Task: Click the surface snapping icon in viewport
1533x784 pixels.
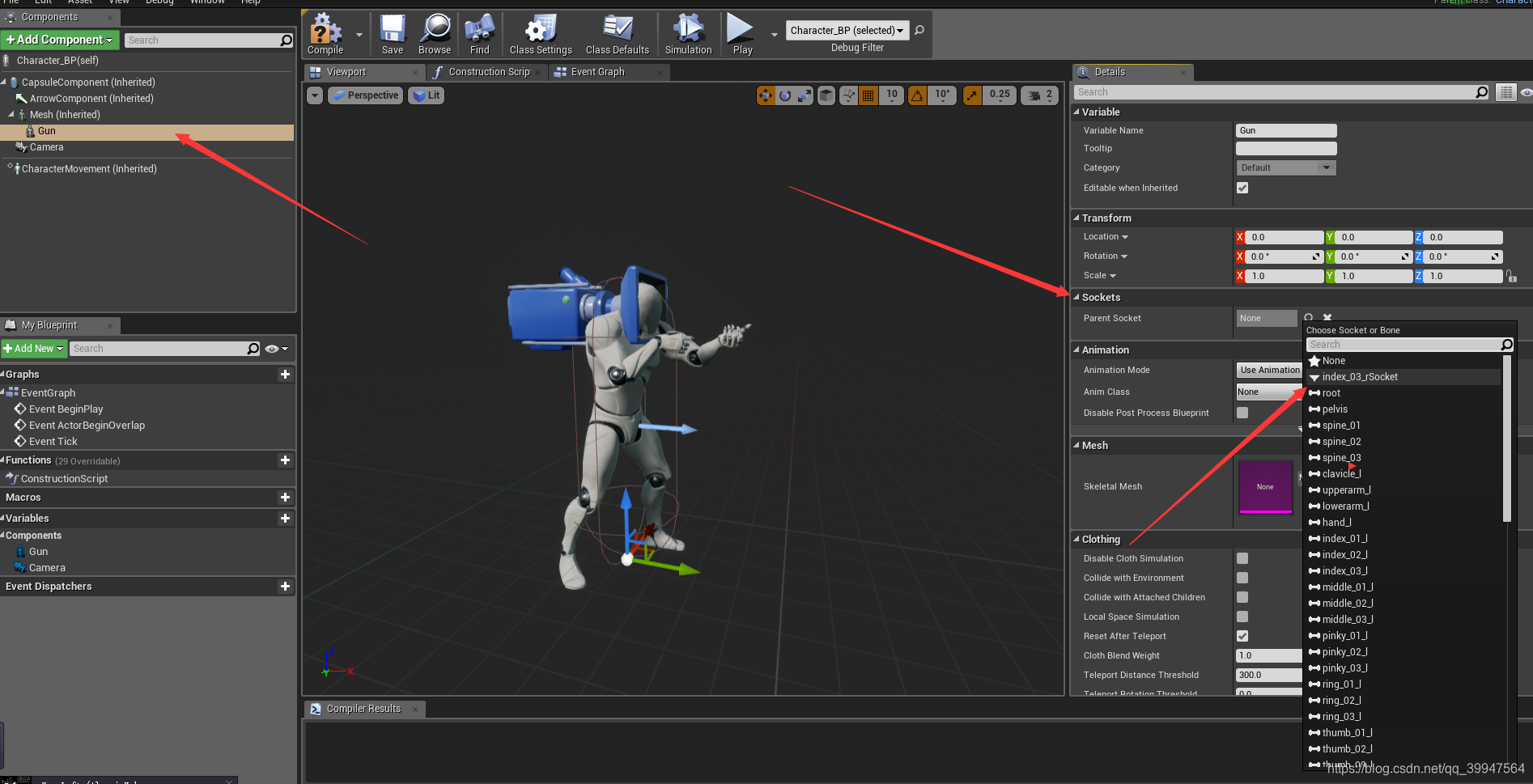Action: [848, 95]
